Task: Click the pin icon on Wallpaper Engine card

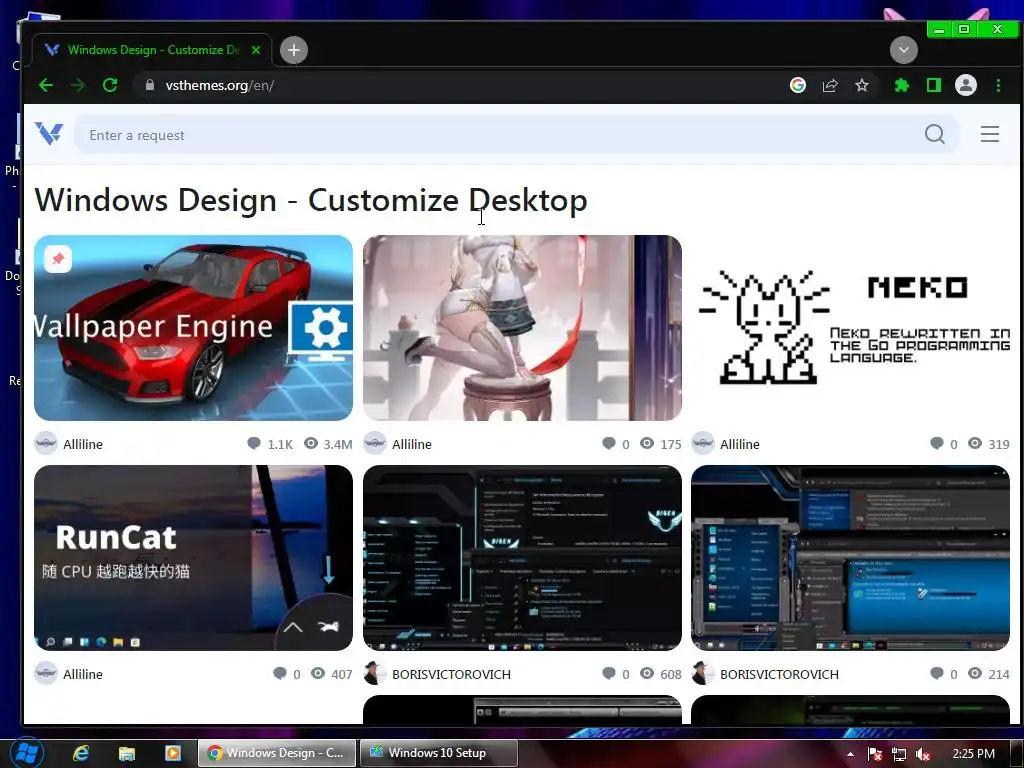Action: coord(58,259)
